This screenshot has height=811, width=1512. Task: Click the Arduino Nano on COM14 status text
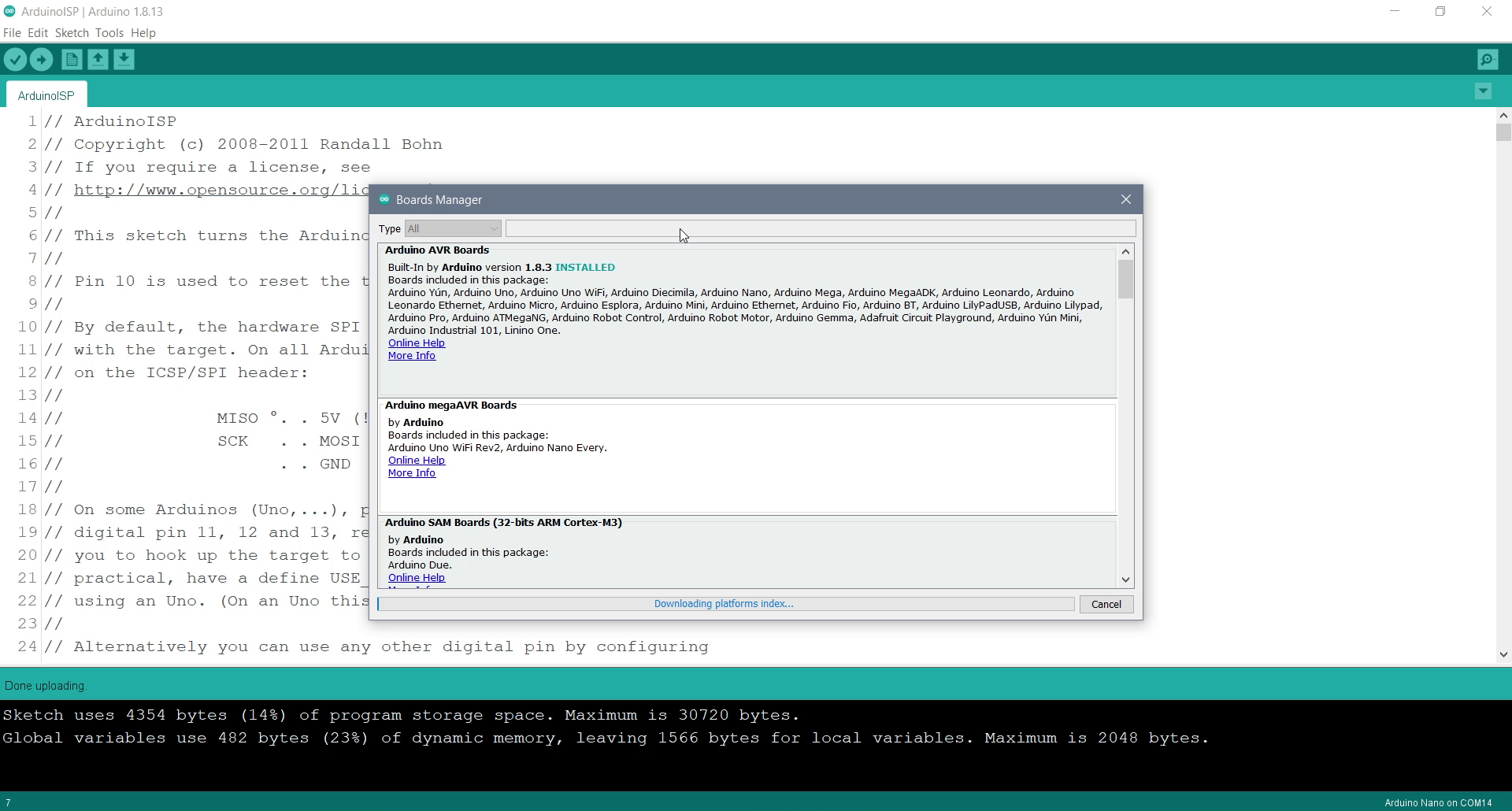coord(1438,803)
